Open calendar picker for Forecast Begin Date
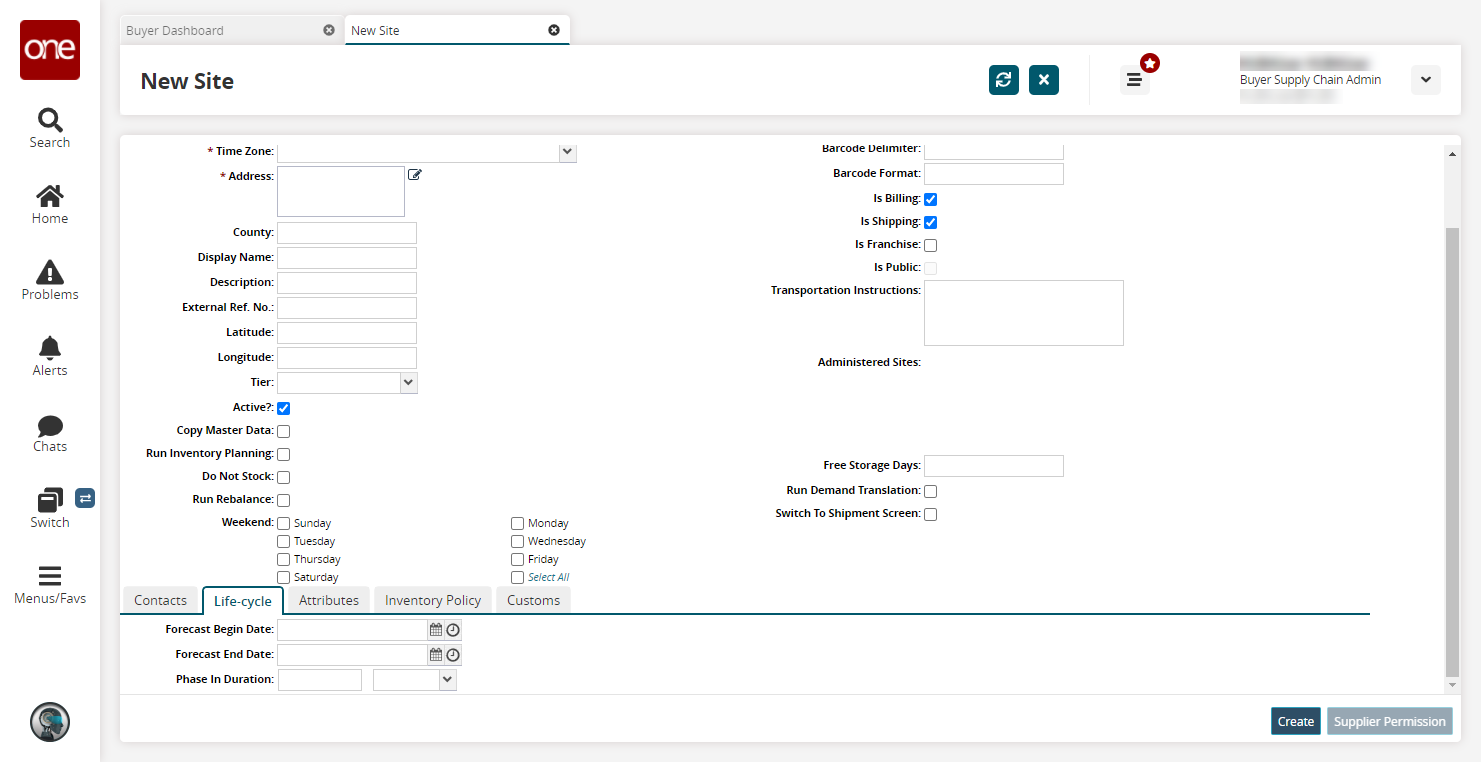 tap(436, 630)
